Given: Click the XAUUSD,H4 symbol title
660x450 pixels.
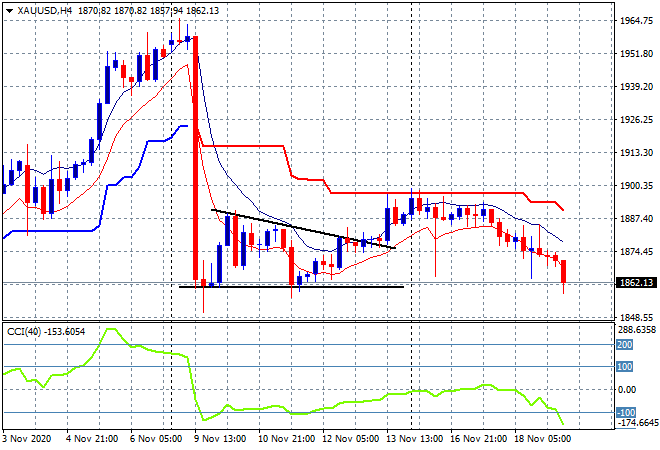Looking at the screenshot, I should tap(38, 10).
